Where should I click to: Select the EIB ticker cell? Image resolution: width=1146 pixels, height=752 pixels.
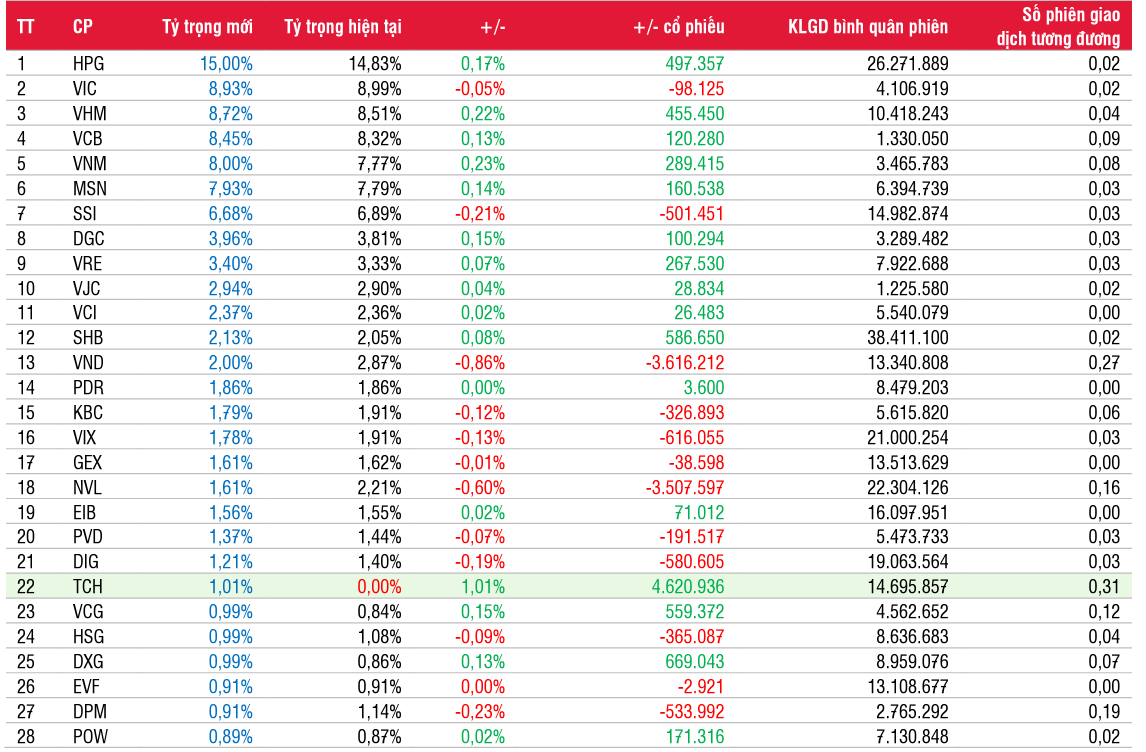(x=85, y=512)
